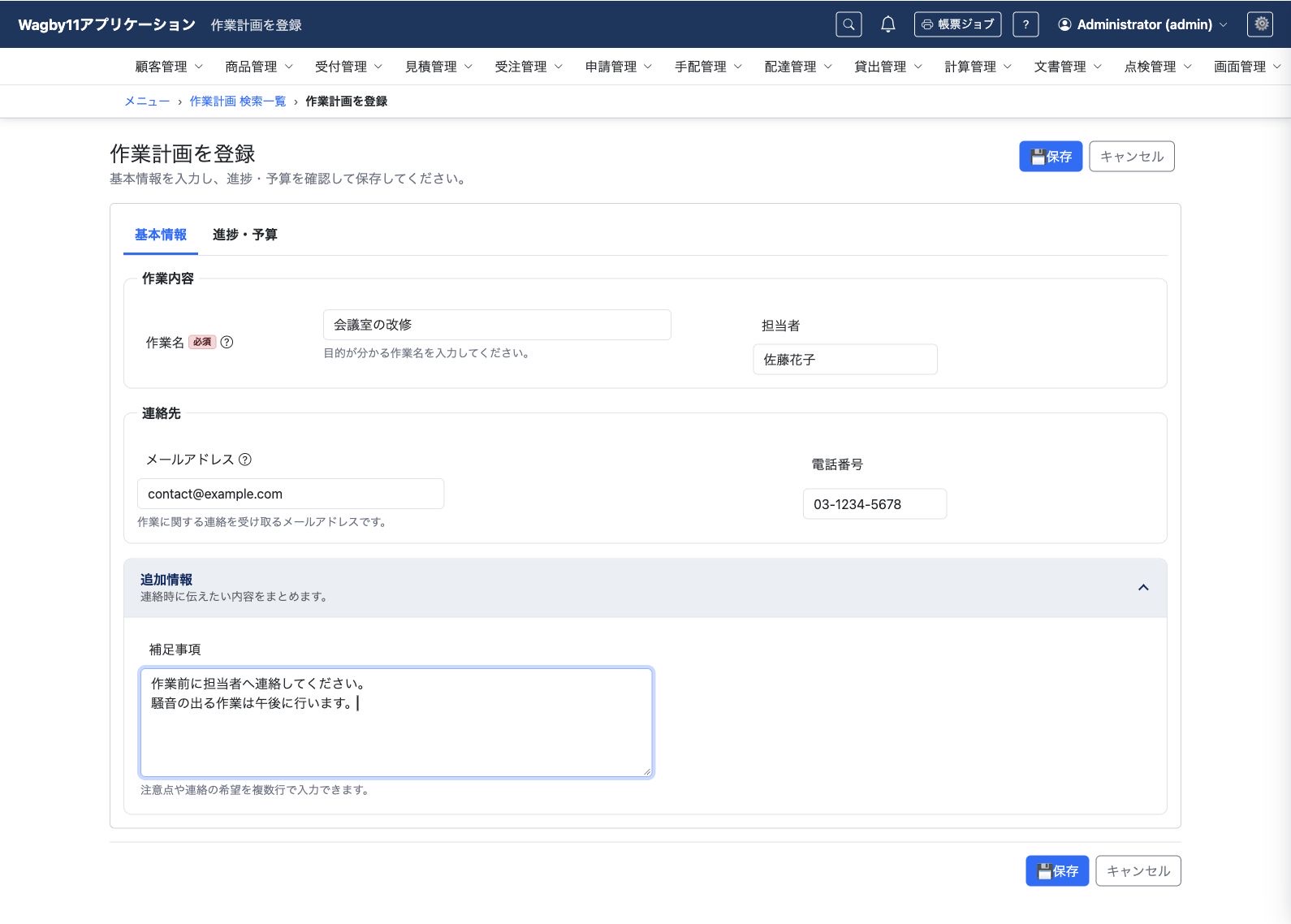
Task: Show help tooltip for 作業名
Action: 227,343
